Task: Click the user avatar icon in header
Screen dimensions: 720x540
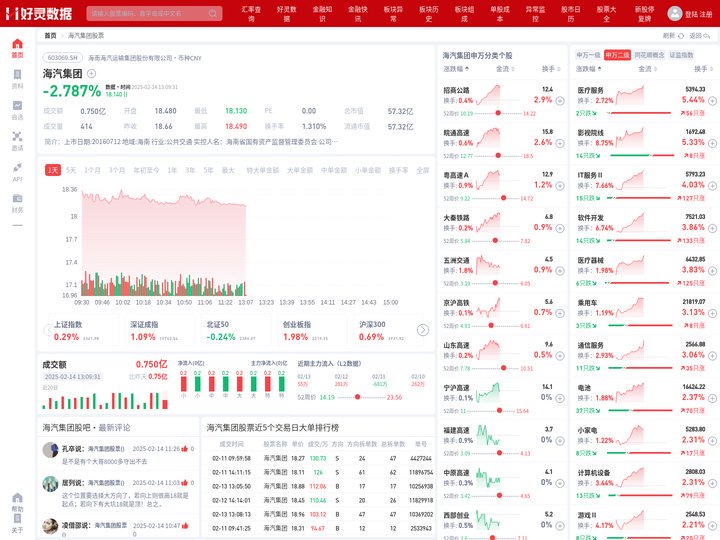Action: point(674,13)
